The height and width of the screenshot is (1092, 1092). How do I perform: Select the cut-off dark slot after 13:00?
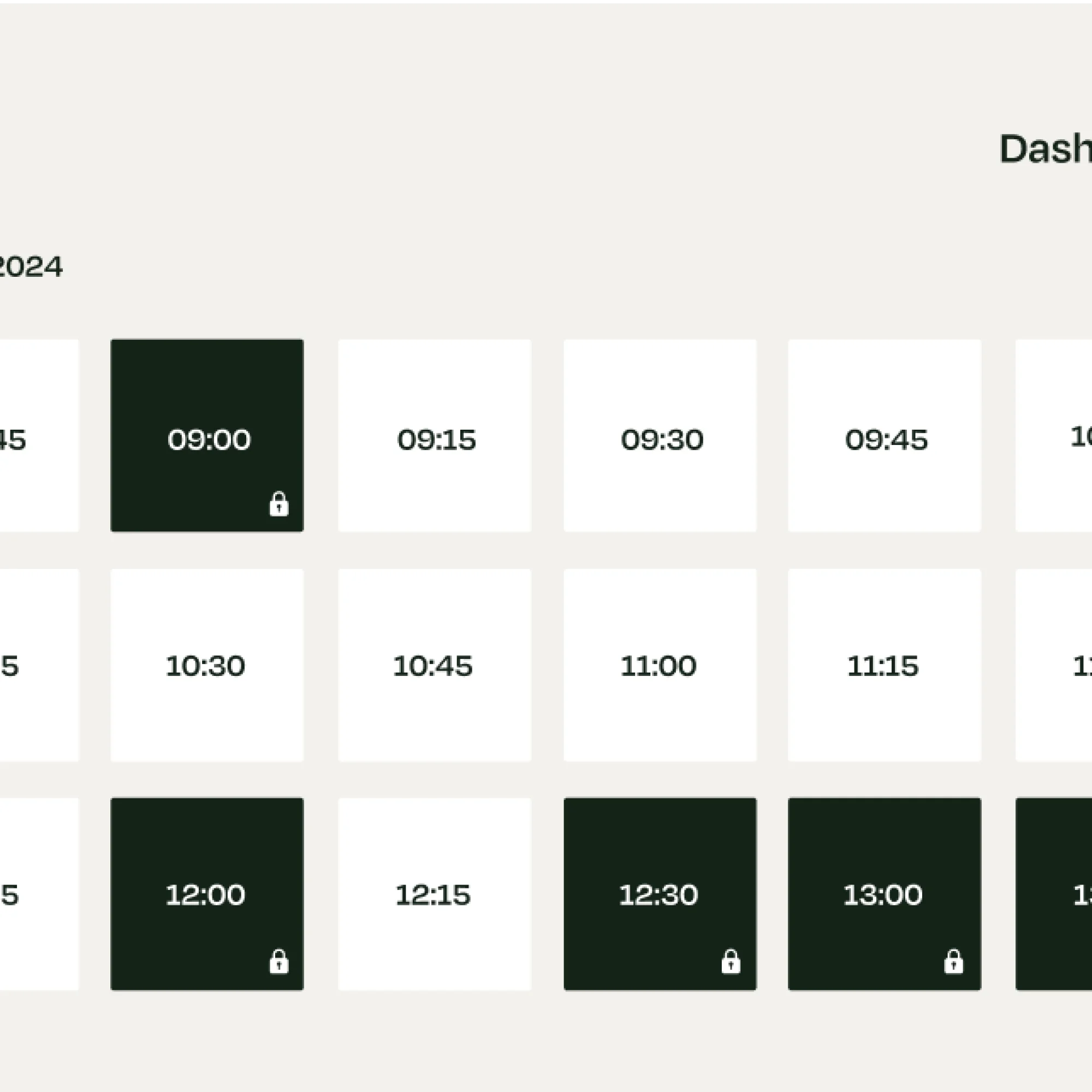point(1054,894)
